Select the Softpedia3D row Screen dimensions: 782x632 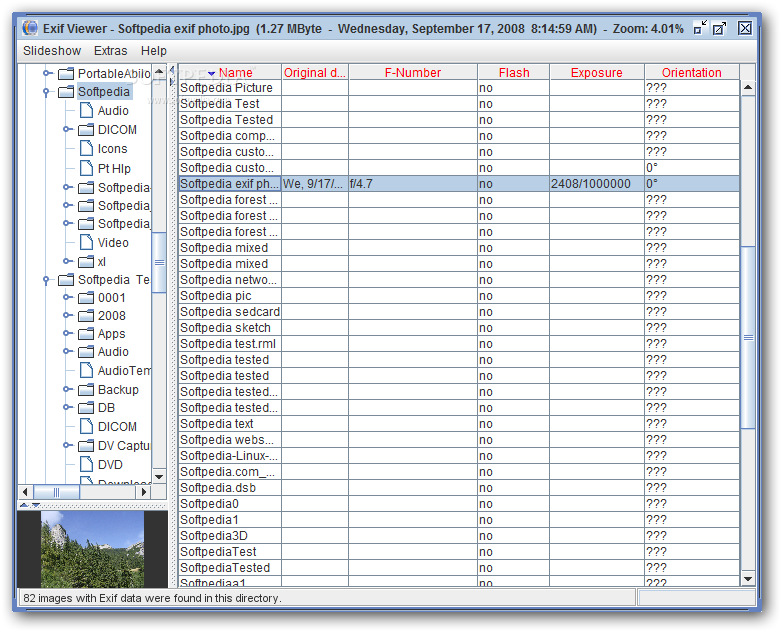pos(459,536)
